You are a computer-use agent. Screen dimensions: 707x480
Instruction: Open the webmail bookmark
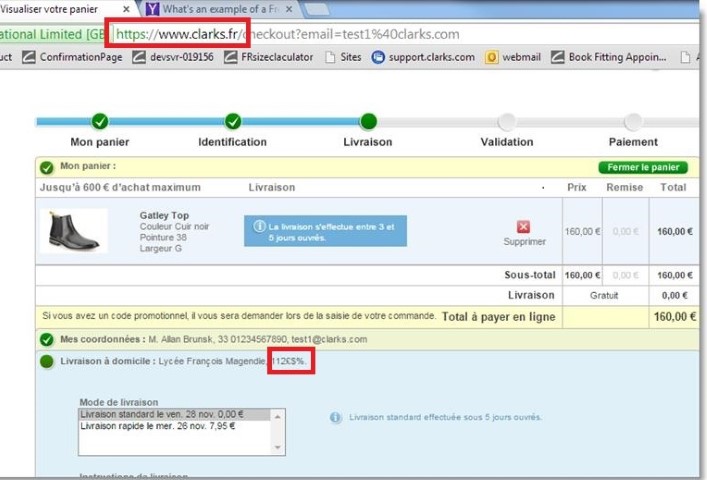pyautogui.click(x=513, y=57)
